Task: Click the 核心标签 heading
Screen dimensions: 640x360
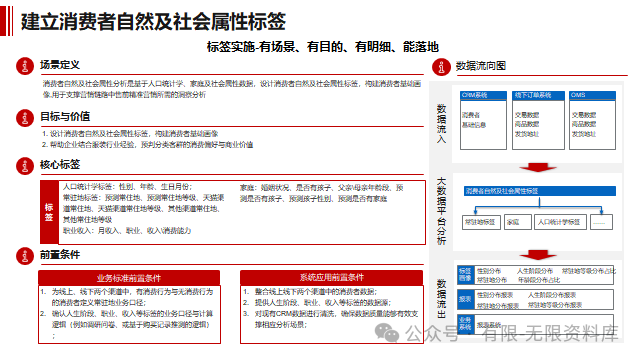Action: click(60, 165)
